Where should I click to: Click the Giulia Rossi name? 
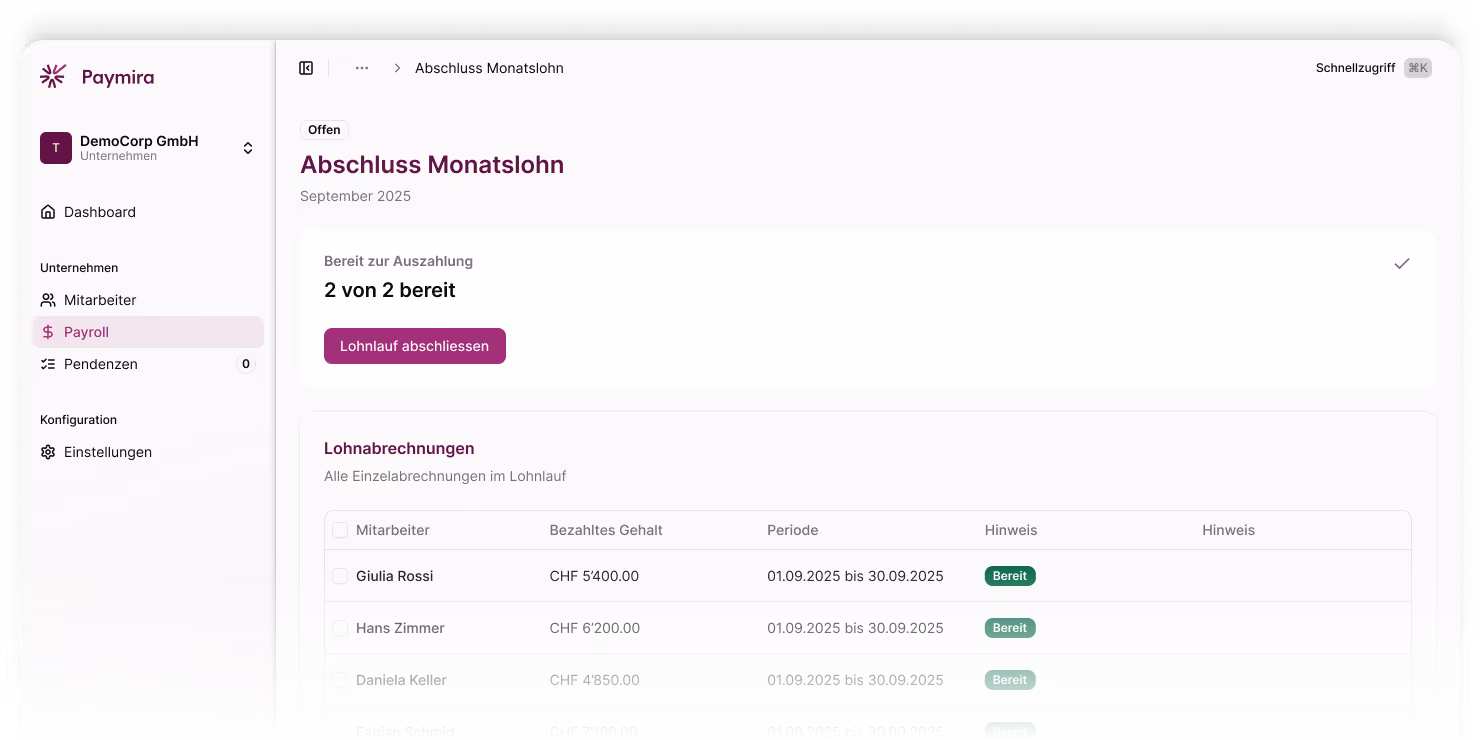(395, 576)
